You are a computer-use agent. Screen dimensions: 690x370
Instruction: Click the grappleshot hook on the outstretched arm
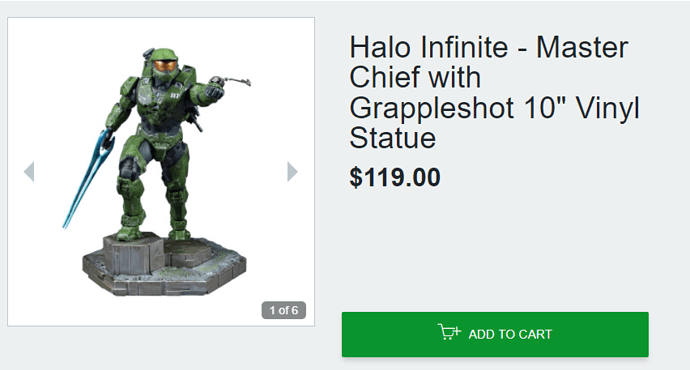[232, 81]
